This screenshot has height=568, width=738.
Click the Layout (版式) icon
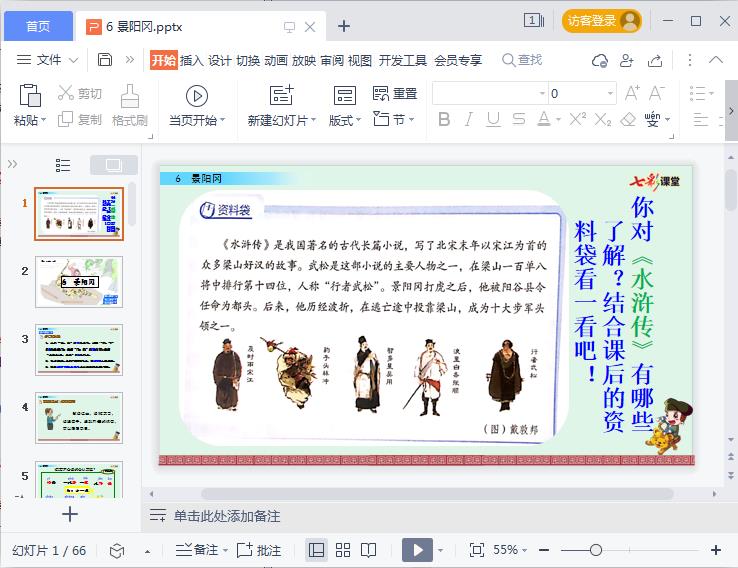pos(345,96)
